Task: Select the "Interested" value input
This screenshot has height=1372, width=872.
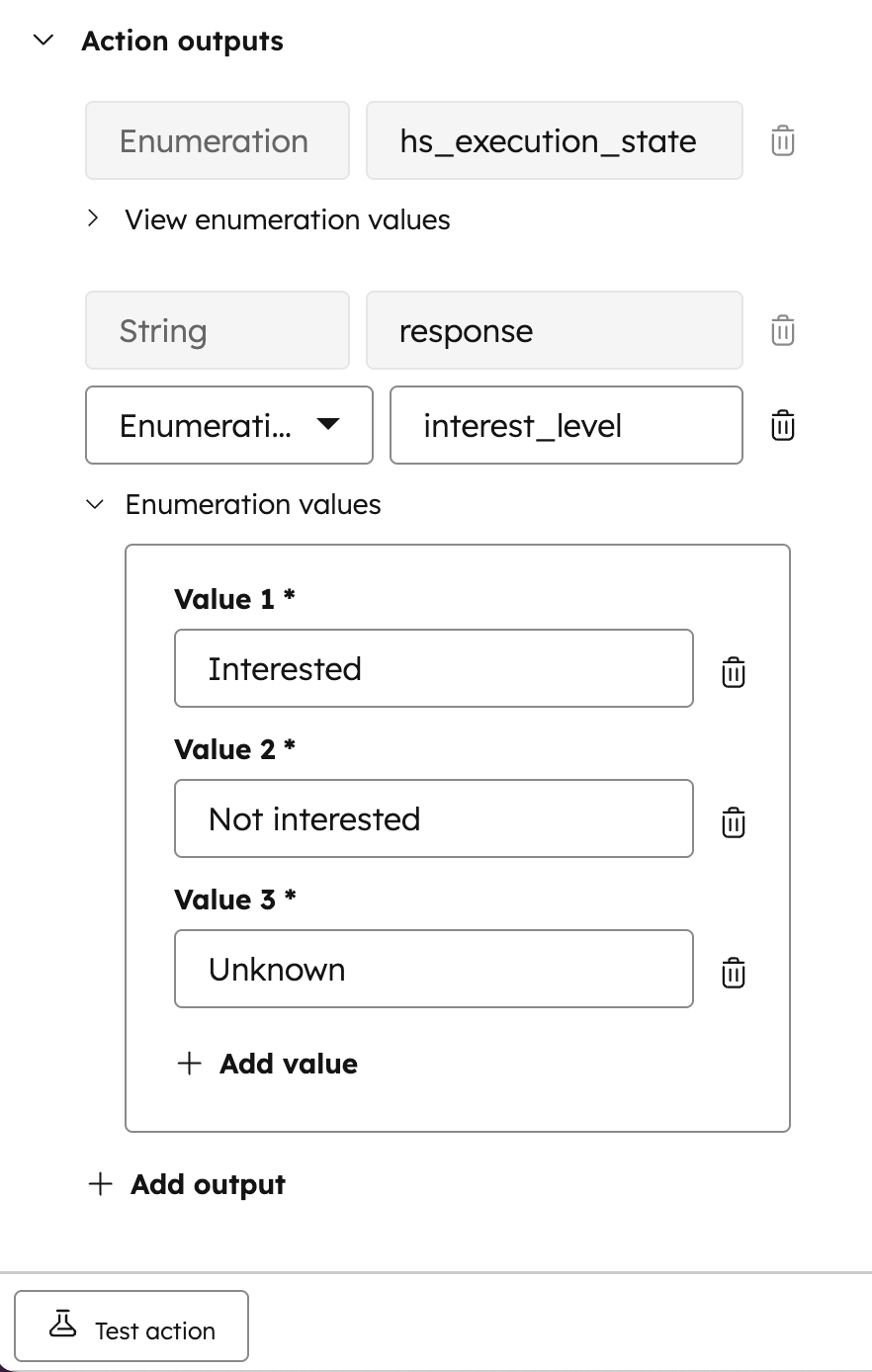Action: [433, 668]
